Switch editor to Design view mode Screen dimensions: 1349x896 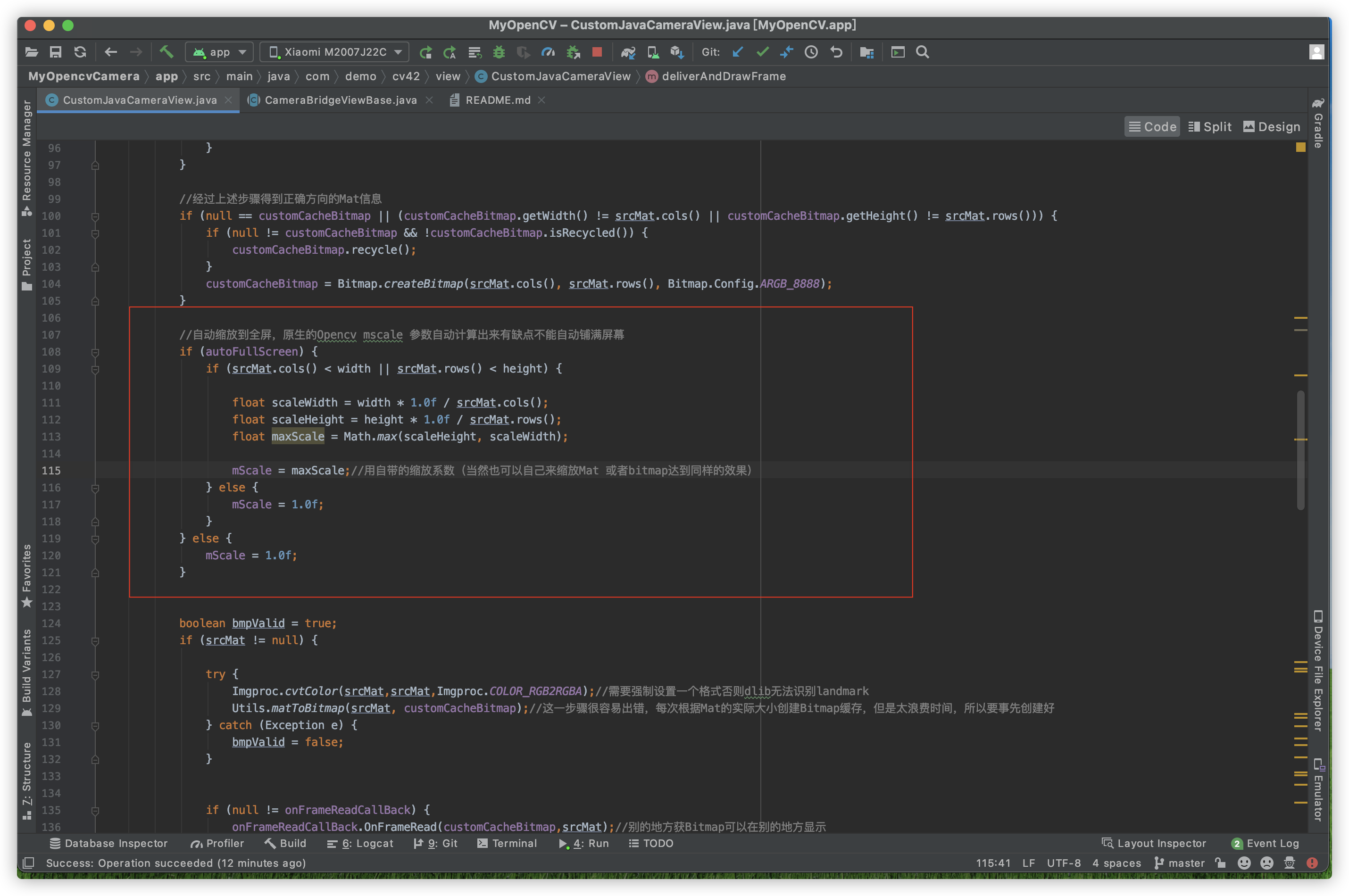coord(1271,127)
